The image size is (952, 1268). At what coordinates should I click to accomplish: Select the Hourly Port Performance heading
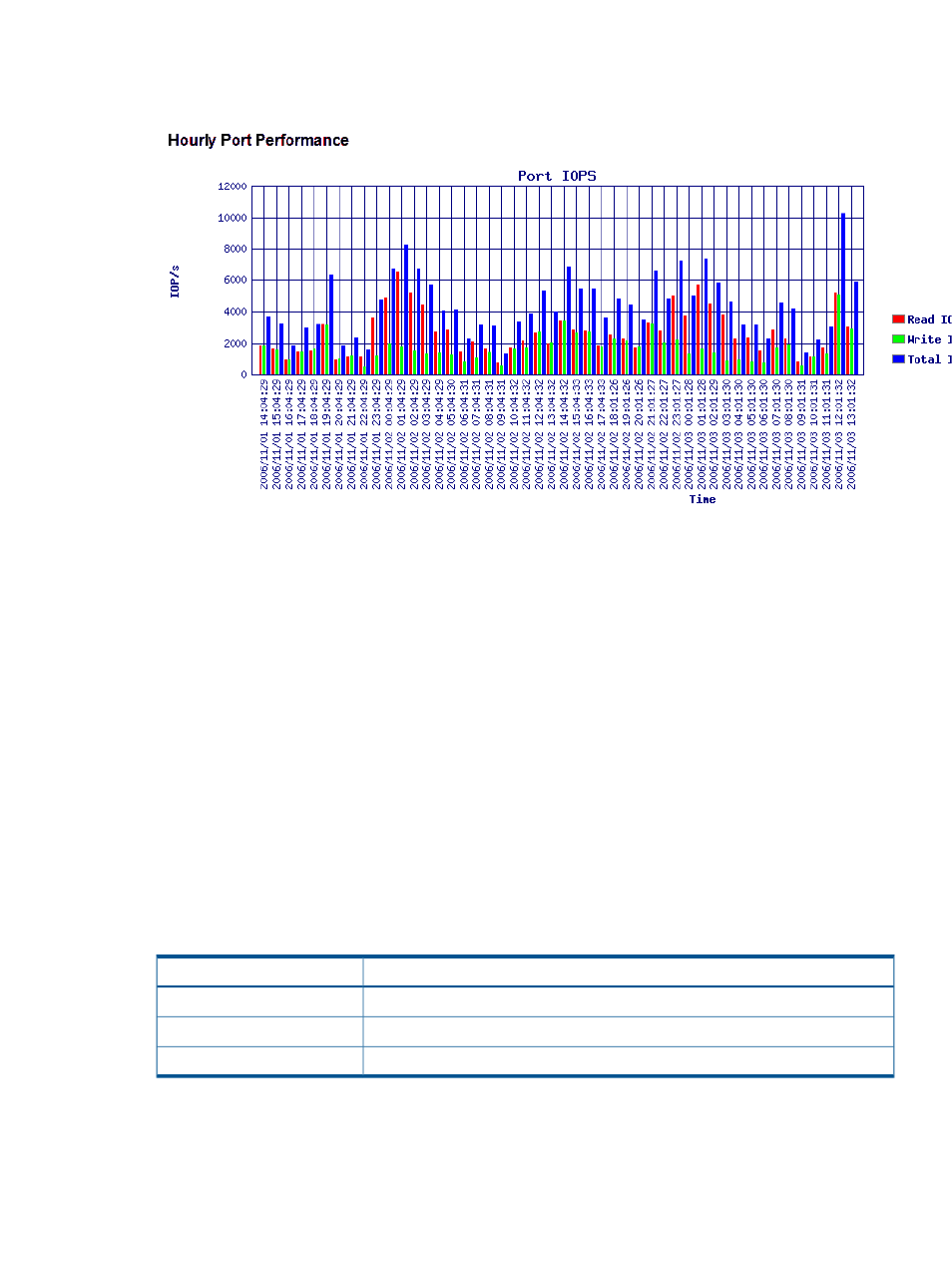pos(258,141)
